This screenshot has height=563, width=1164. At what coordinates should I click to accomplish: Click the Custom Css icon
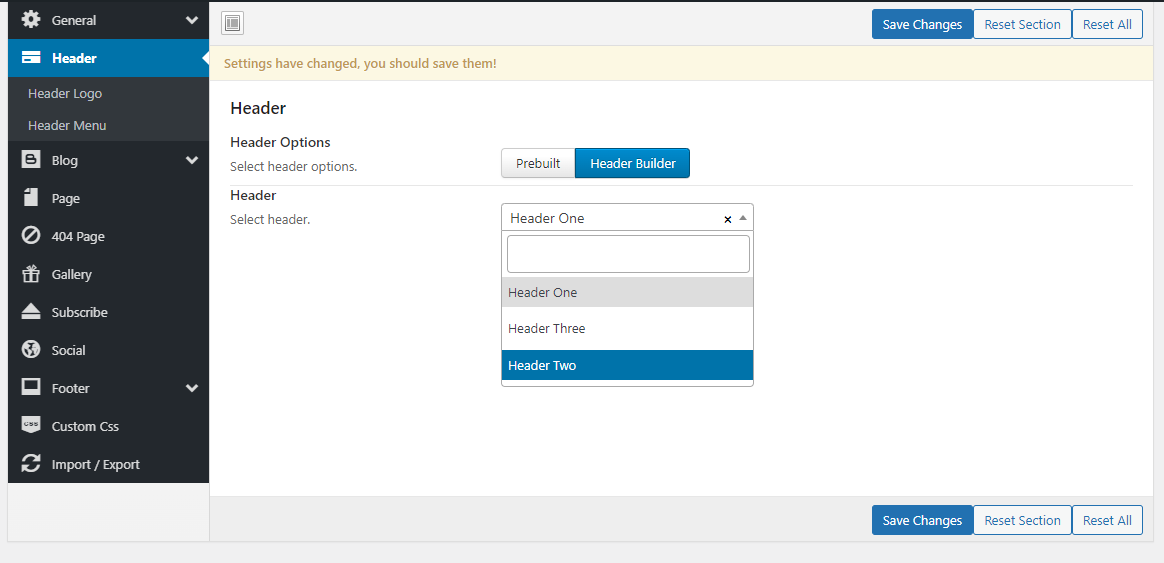pos(31,426)
